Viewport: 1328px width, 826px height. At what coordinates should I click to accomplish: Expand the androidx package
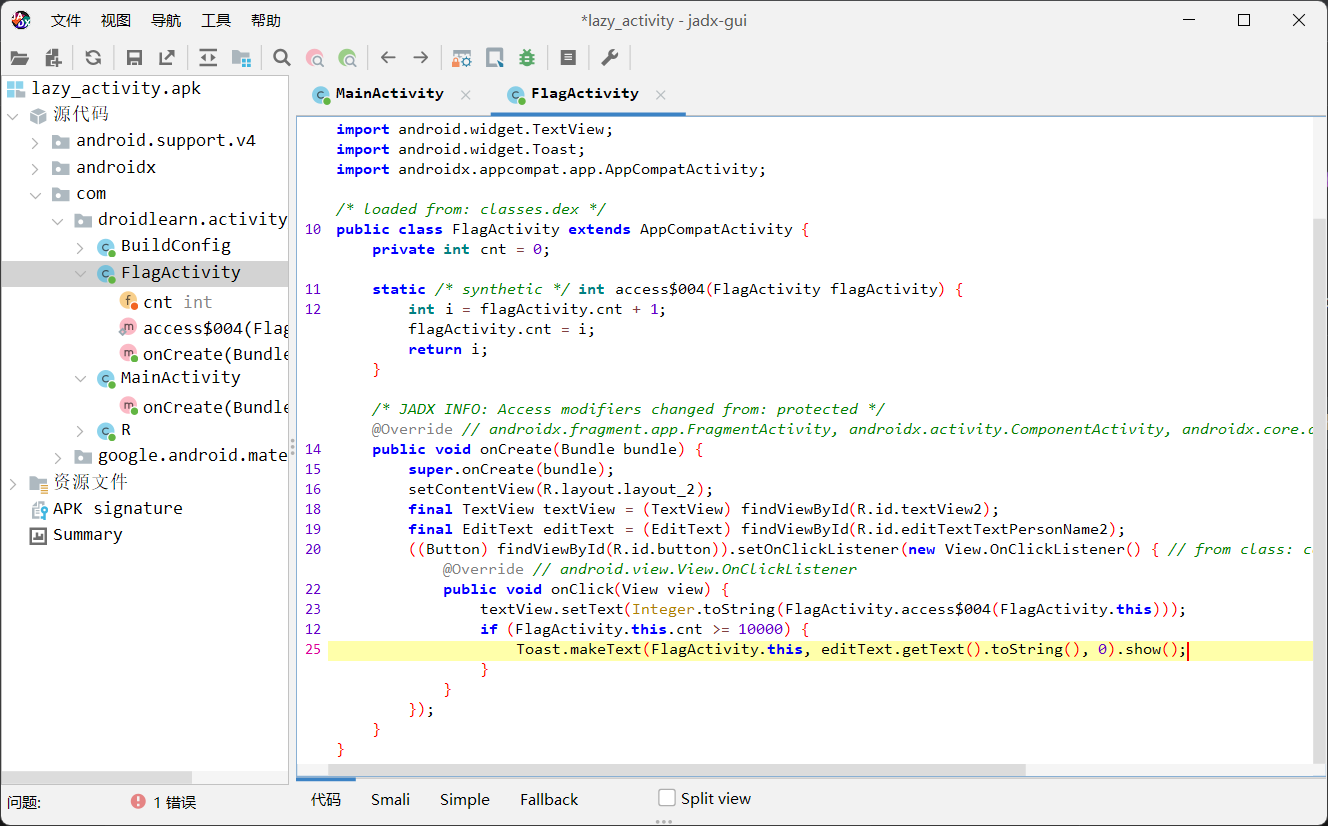(x=35, y=168)
